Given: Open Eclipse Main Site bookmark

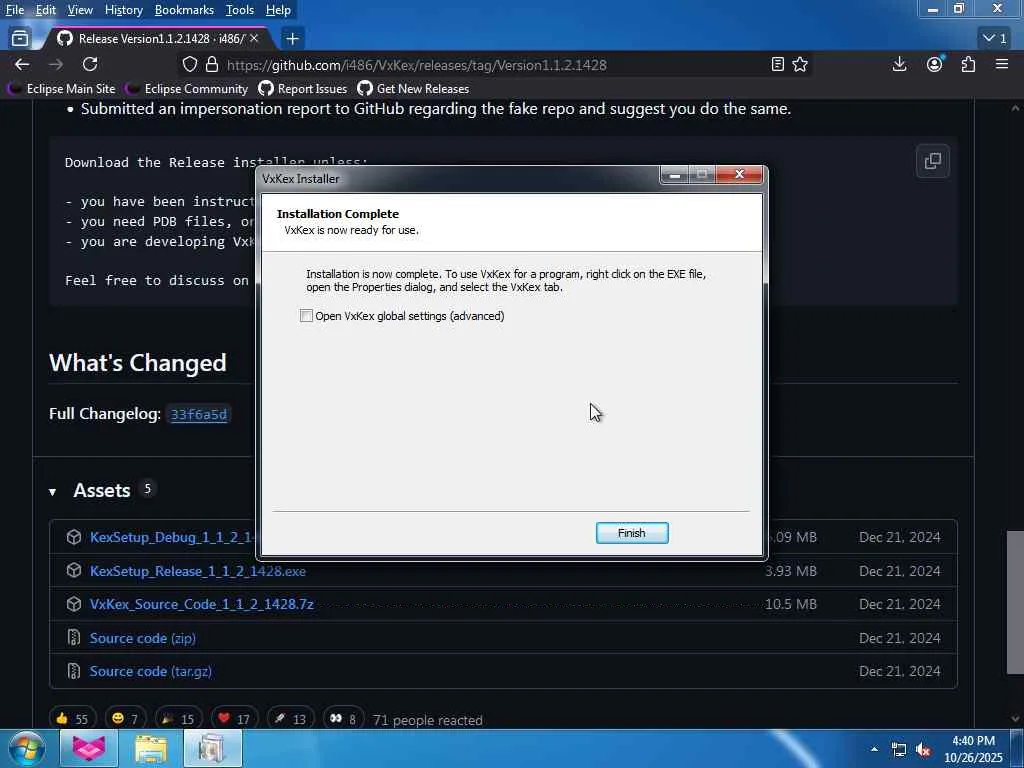Looking at the screenshot, I should [x=62, y=89].
